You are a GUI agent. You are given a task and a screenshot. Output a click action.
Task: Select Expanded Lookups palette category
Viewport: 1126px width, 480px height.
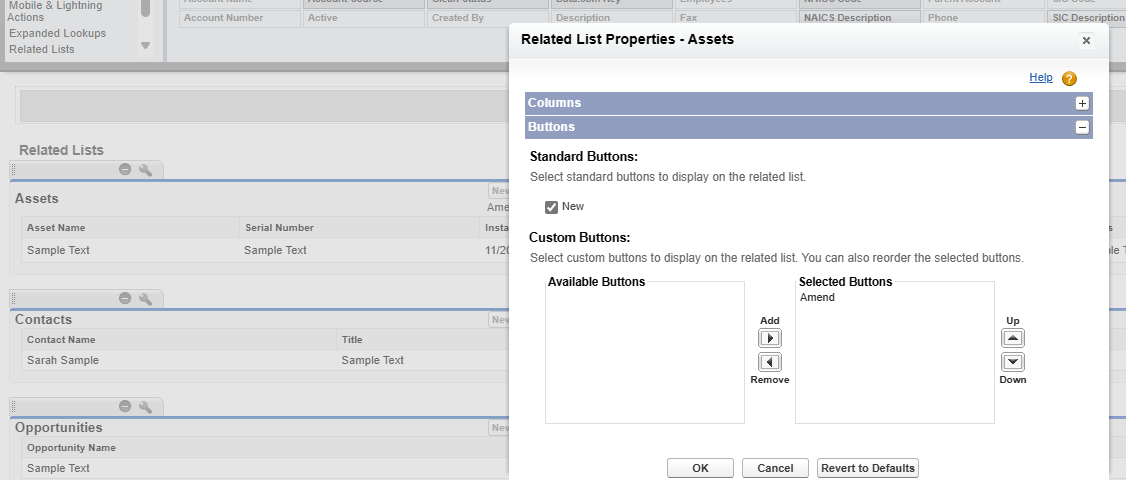pos(57,33)
